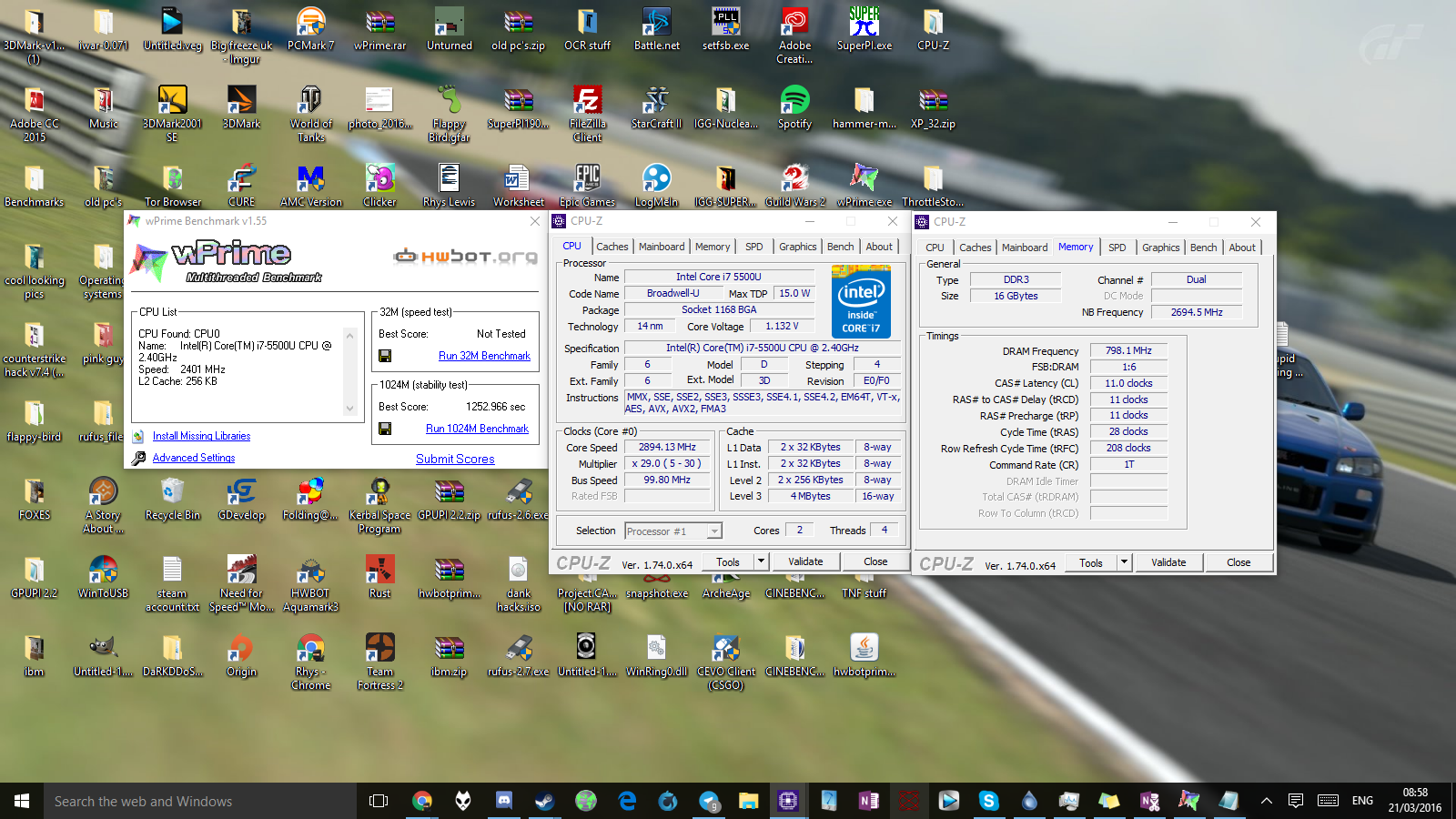Save the 32M best score with the floppy icon
Screen dimensions: 1456x819
pos(385,356)
